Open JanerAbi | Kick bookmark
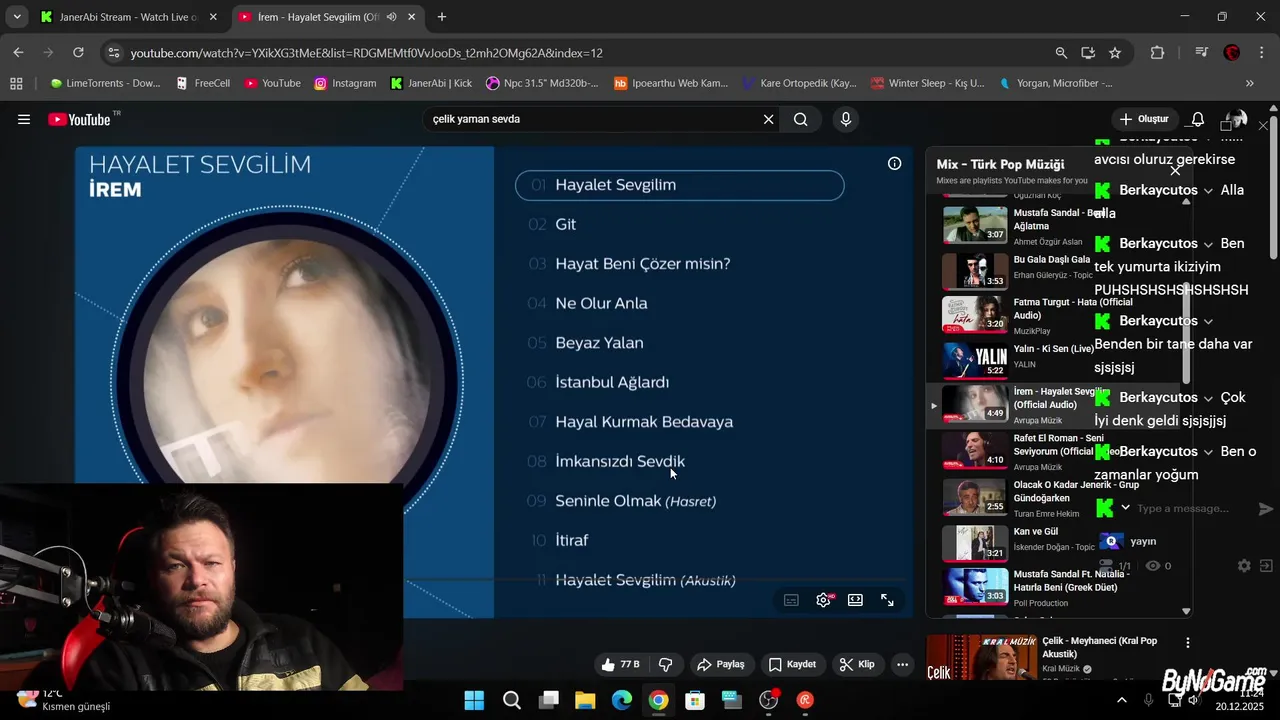Viewport: 1280px width, 720px height. pyautogui.click(x=431, y=83)
